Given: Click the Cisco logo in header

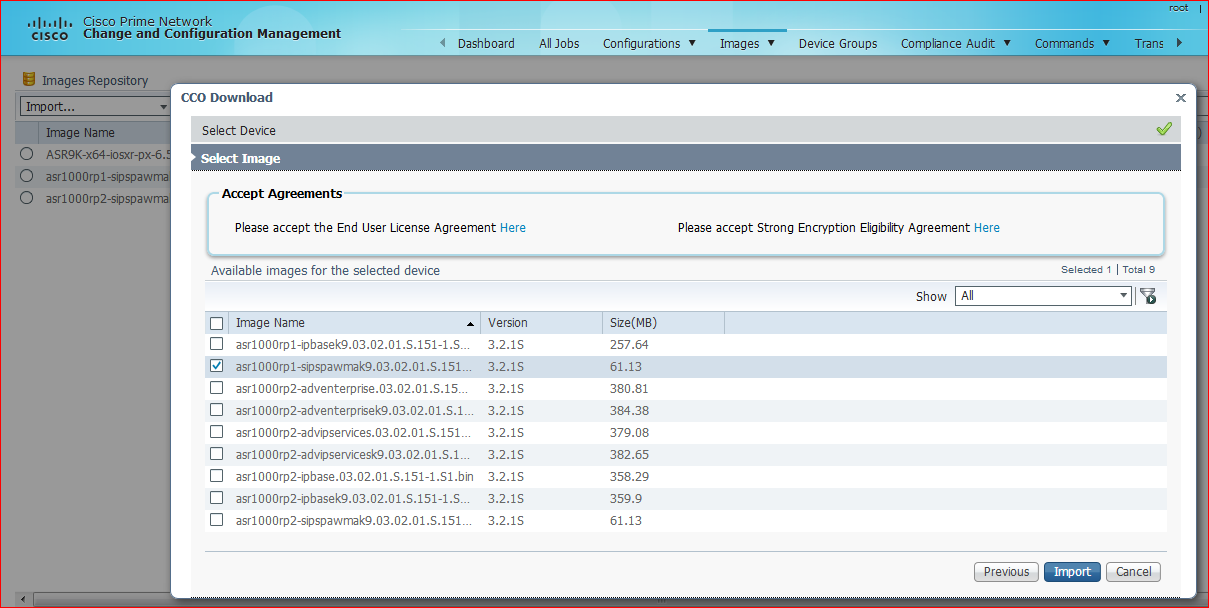Looking at the screenshot, I should pyautogui.click(x=50, y=28).
